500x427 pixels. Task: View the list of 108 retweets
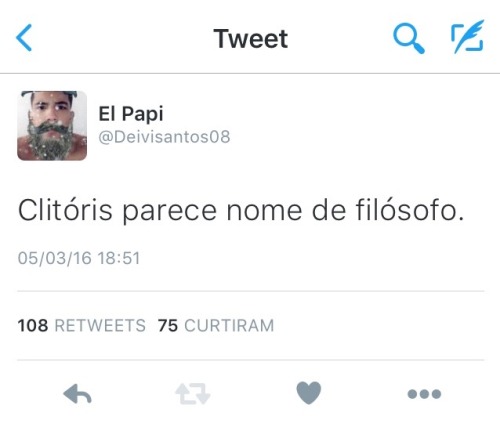coord(82,325)
